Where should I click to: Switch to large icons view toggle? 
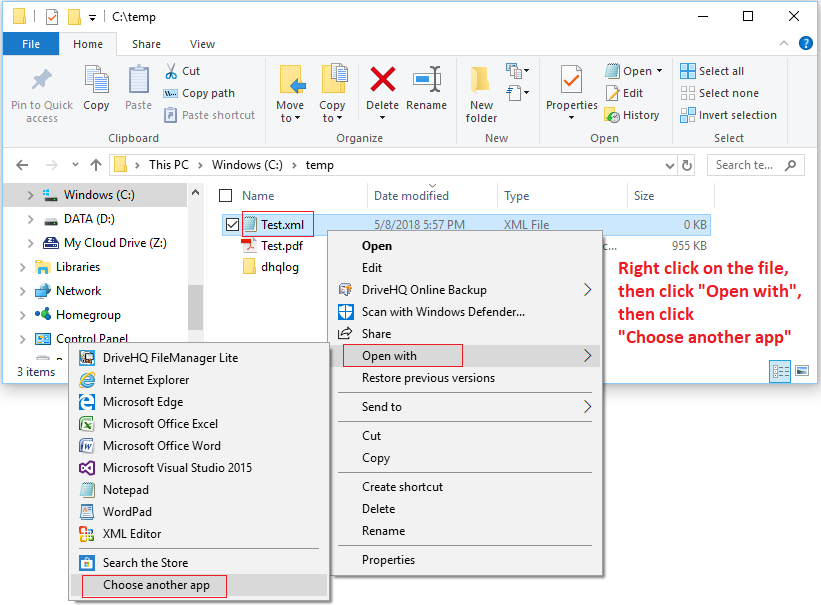point(801,371)
